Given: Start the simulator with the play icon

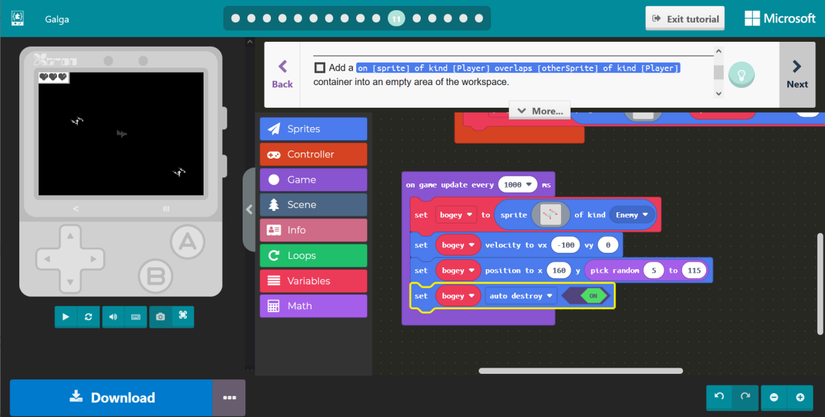Looking at the screenshot, I should click(x=66, y=317).
